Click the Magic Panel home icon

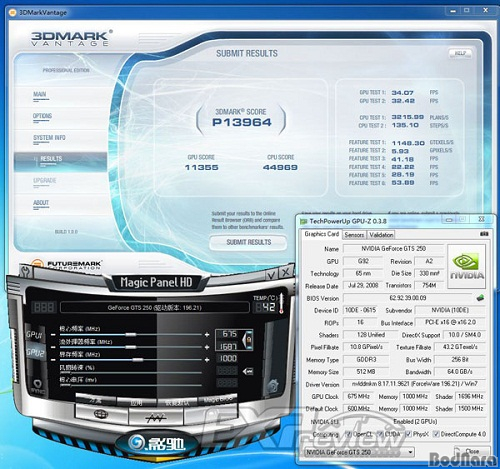tap(272, 386)
